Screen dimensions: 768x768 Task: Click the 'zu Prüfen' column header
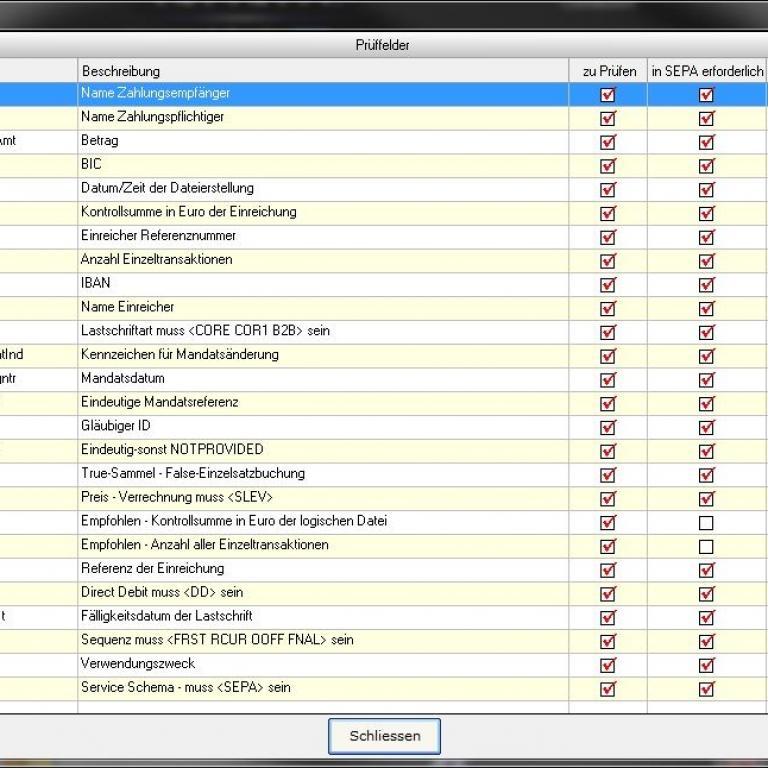[608, 71]
